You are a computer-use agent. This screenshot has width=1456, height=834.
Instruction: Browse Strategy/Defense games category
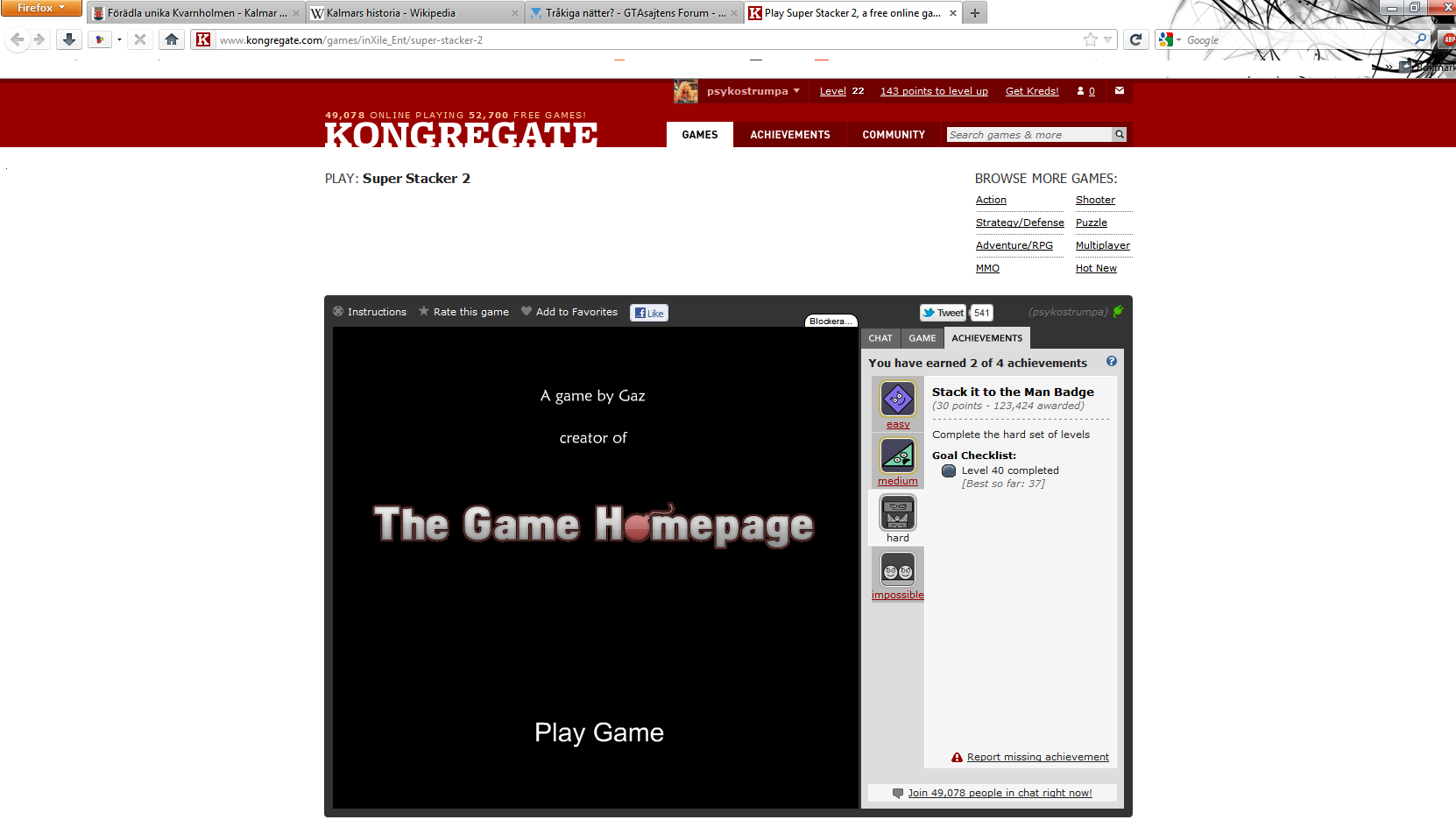point(1020,223)
